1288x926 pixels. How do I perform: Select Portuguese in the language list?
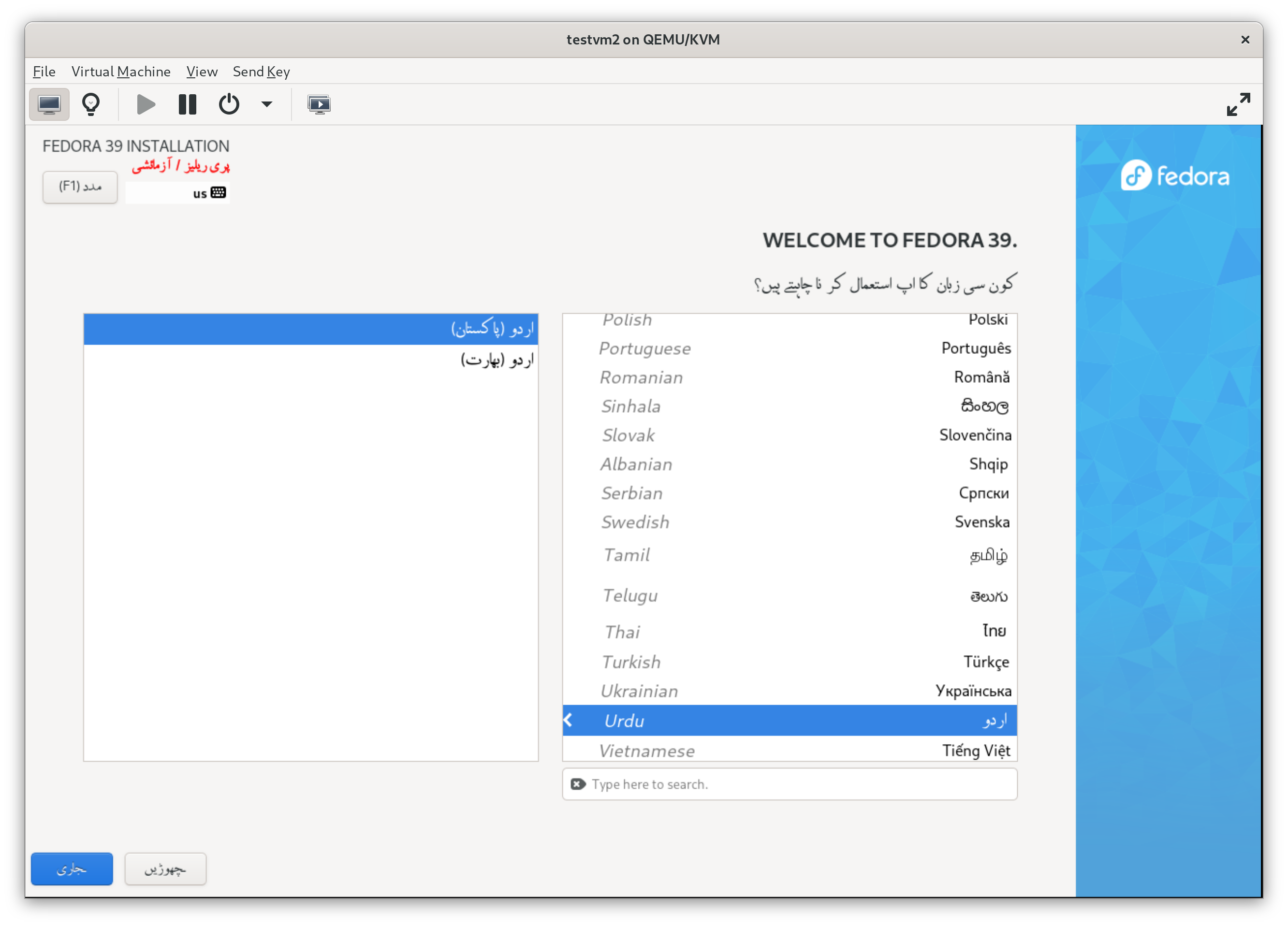click(790, 348)
